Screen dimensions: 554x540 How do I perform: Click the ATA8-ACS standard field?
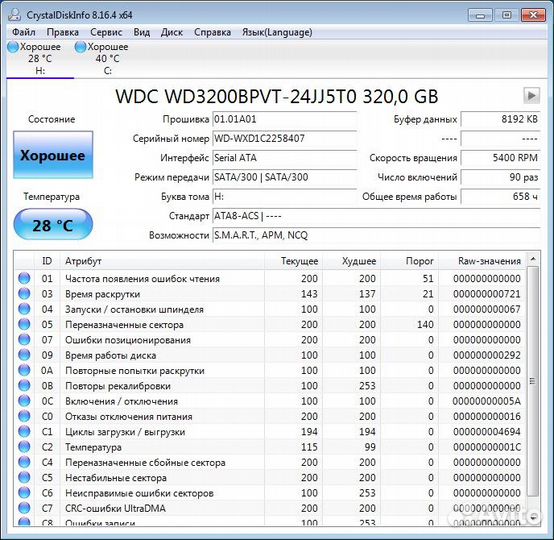coord(377,216)
